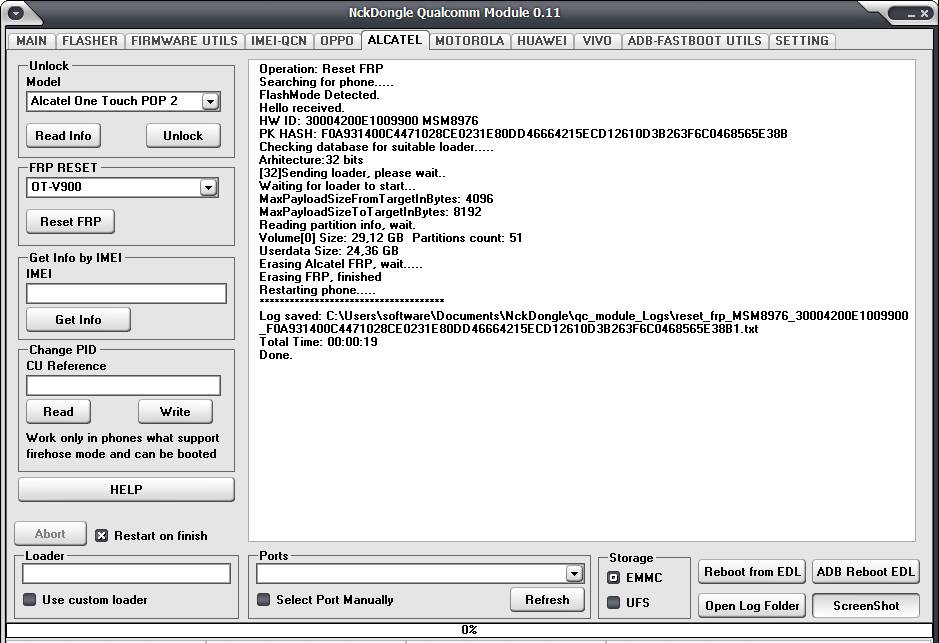Screen dimensions: 939x643
Task: Click the Abort button
Action: coord(50,534)
